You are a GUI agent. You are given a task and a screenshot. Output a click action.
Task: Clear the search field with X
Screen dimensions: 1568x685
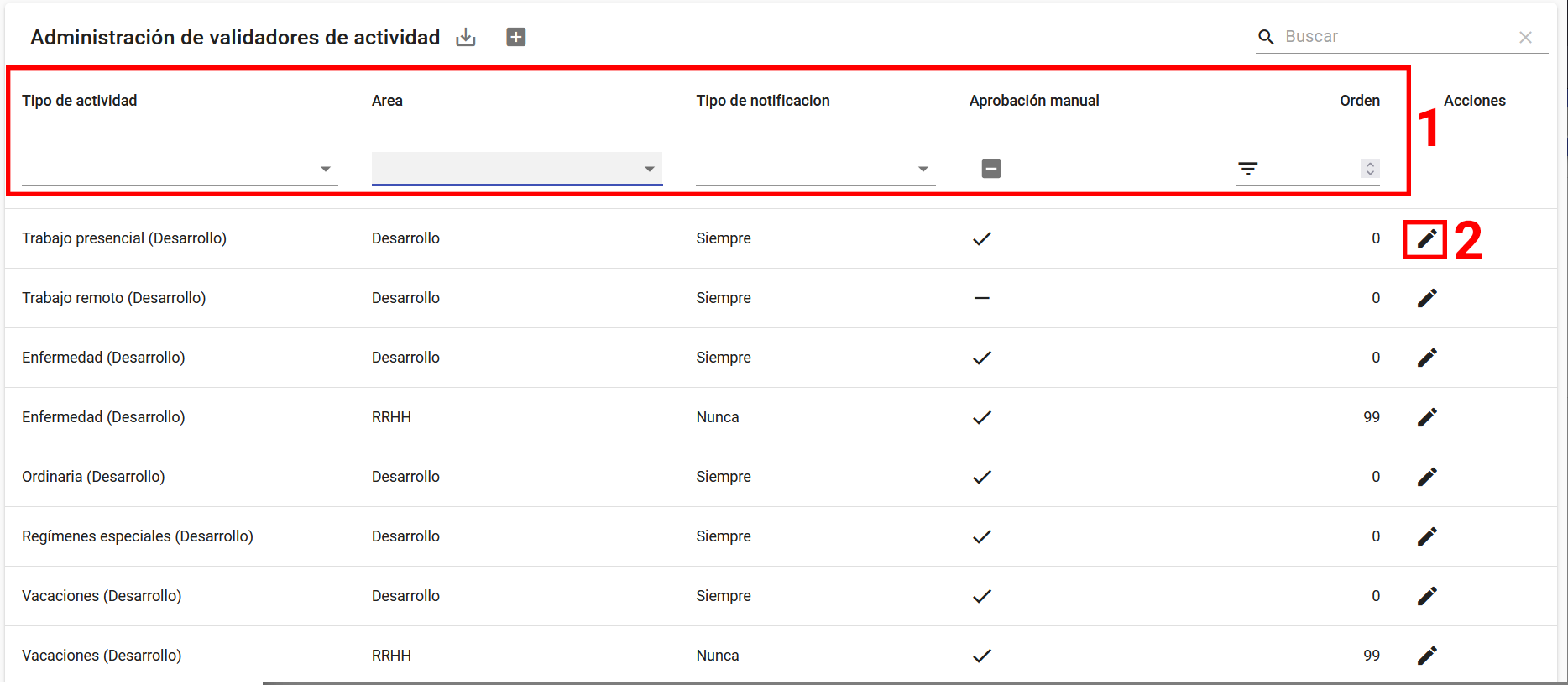tap(1525, 37)
